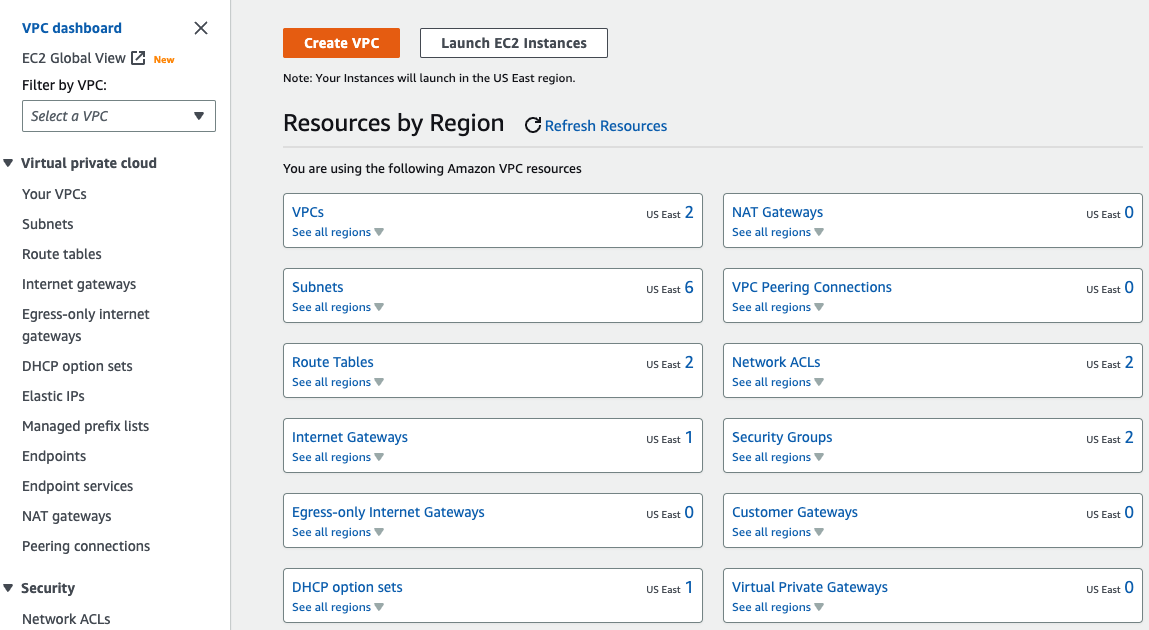Open the Select a VPC filter dropdown
This screenshot has height=630, width=1149.
pyautogui.click(x=119, y=116)
